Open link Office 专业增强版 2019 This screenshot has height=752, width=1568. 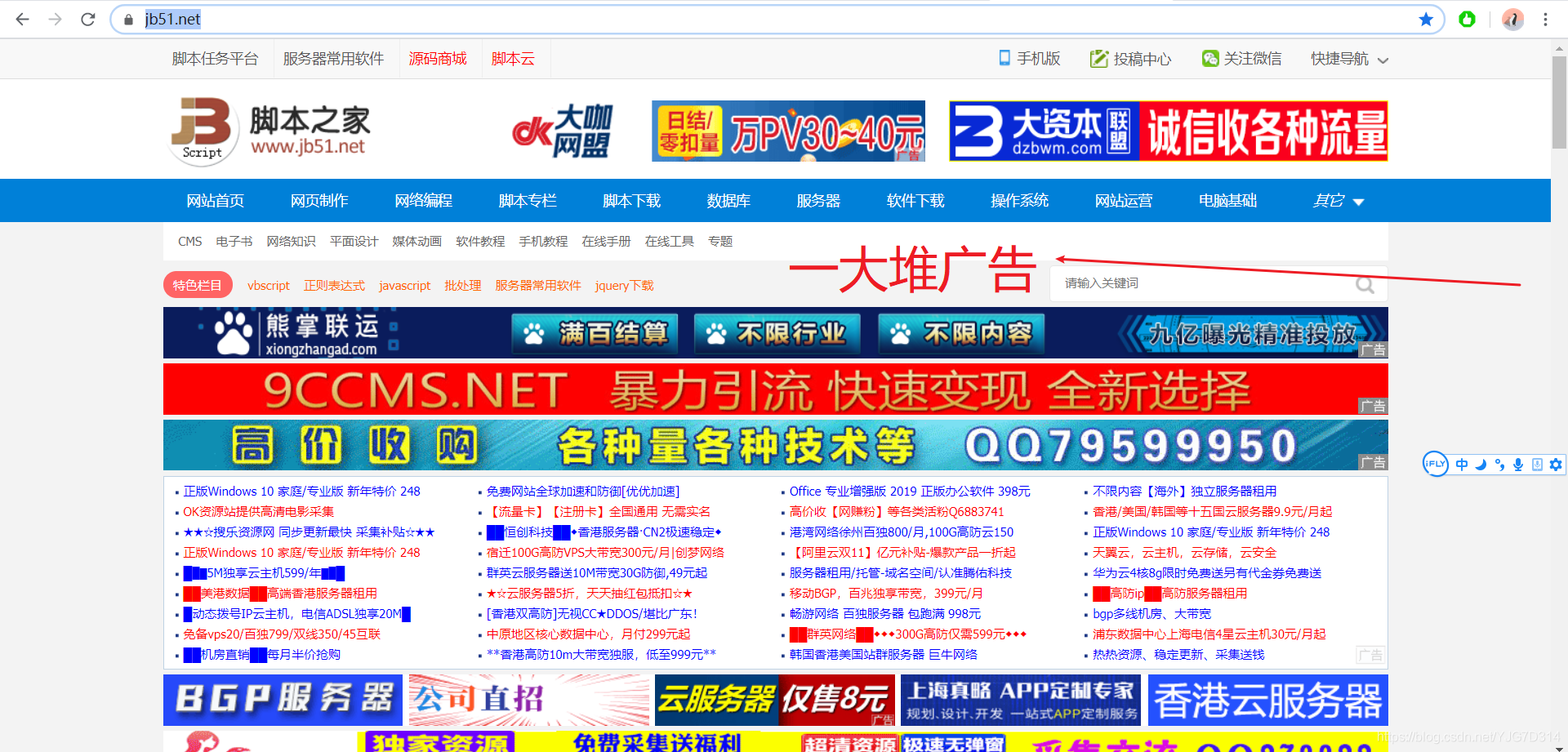click(x=910, y=492)
